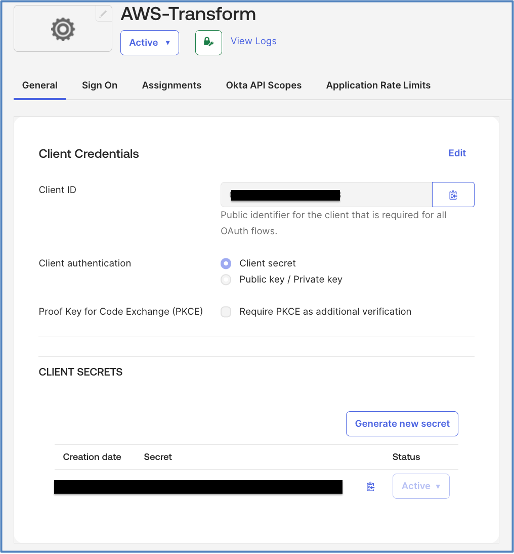The width and height of the screenshot is (514, 554).
Task: Open the secret's Active status dropdown
Action: (421, 486)
